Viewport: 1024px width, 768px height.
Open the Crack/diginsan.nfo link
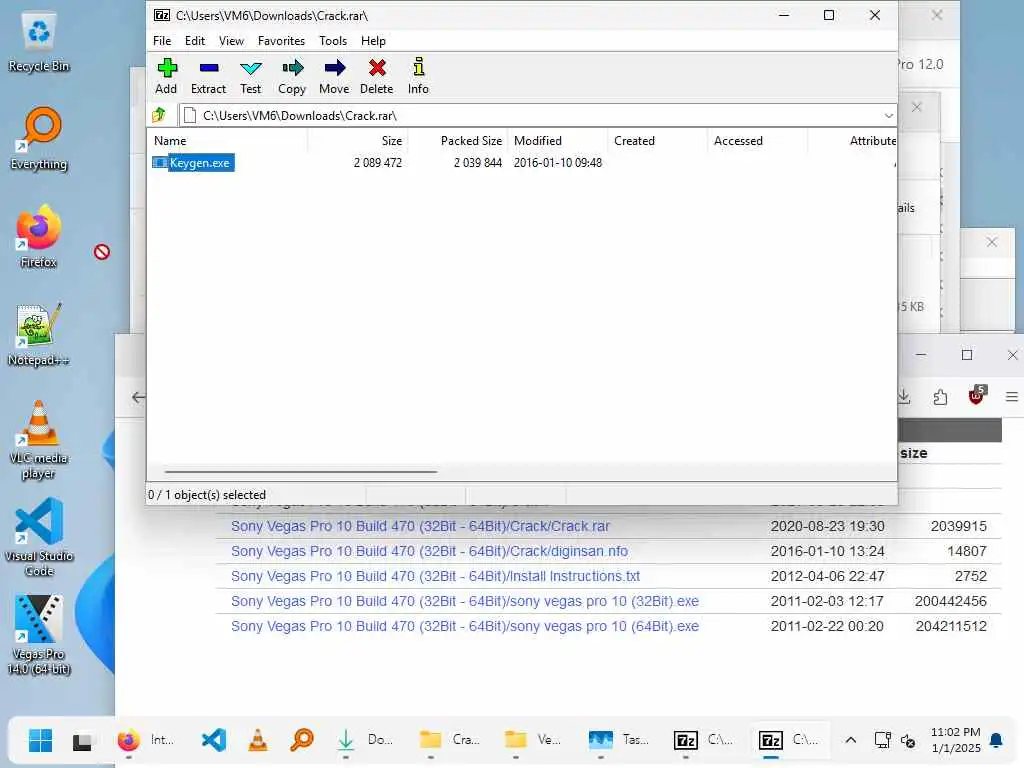click(429, 551)
